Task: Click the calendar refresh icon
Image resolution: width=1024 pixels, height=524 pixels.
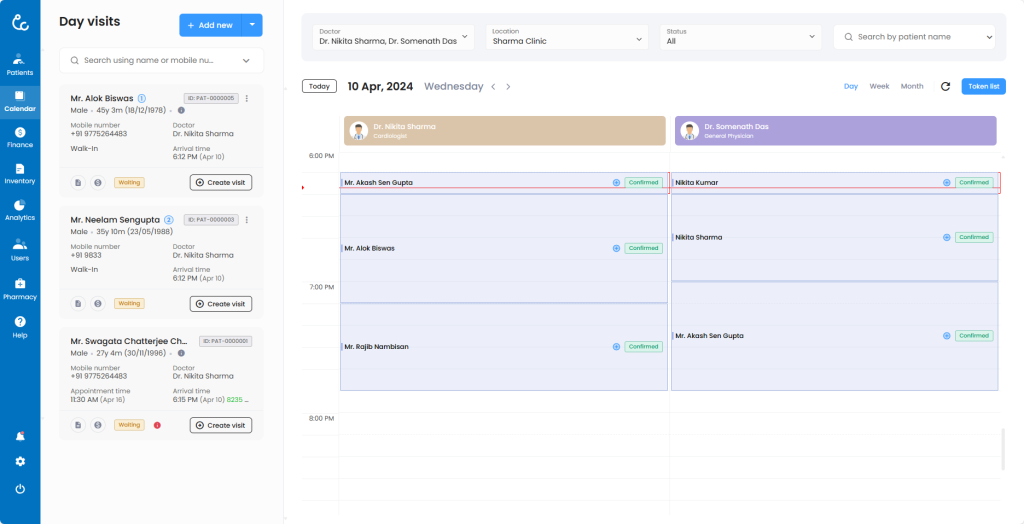Action: pyautogui.click(x=945, y=87)
